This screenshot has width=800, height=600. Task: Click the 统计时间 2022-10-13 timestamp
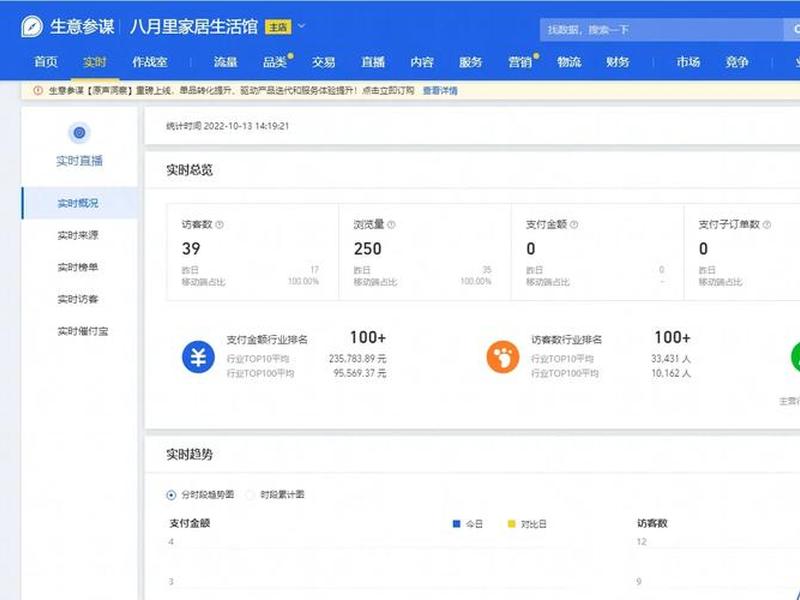pos(228,126)
